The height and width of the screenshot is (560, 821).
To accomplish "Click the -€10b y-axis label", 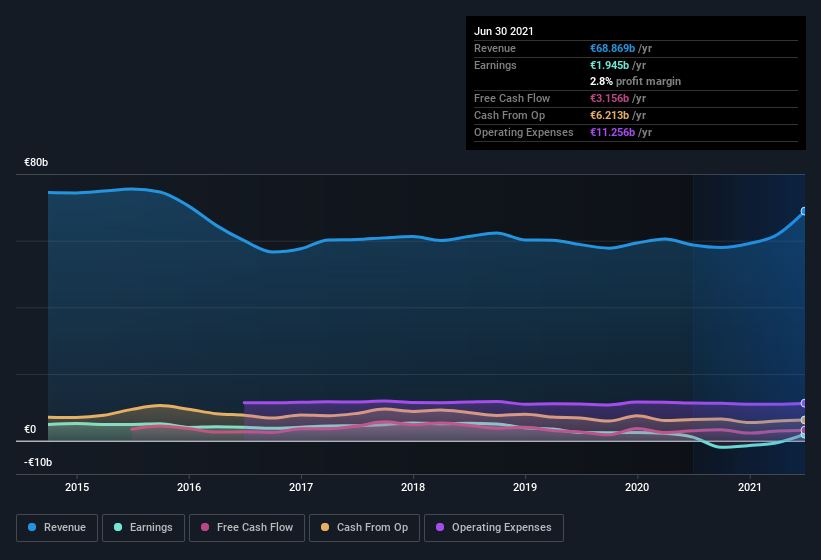I will click(38, 462).
